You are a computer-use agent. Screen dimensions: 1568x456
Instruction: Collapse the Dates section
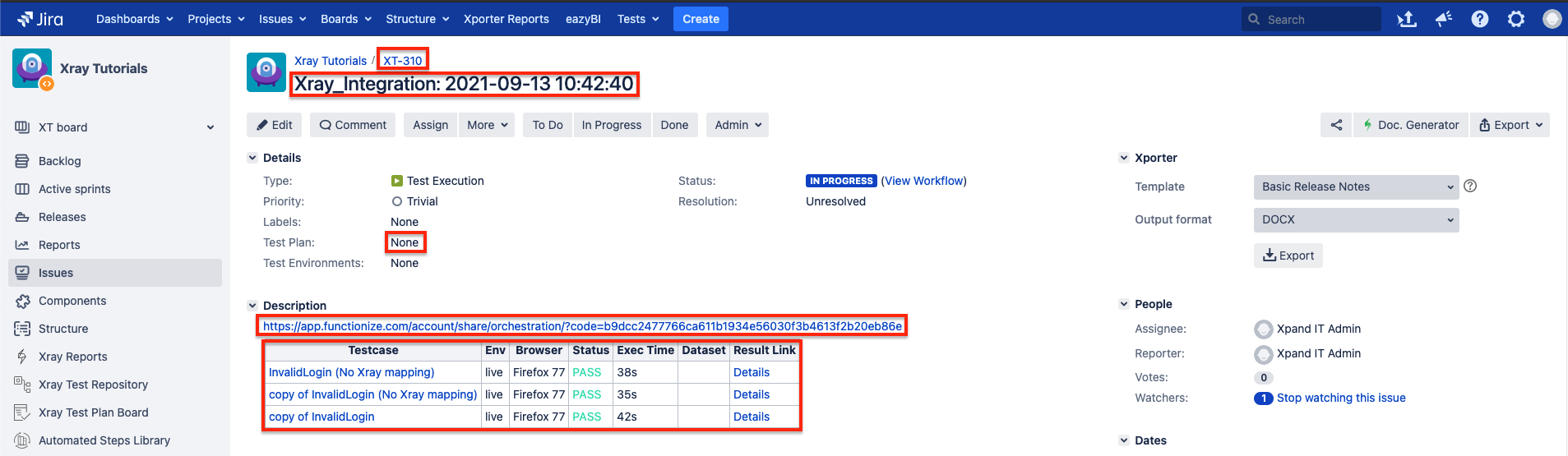(1124, 440)
